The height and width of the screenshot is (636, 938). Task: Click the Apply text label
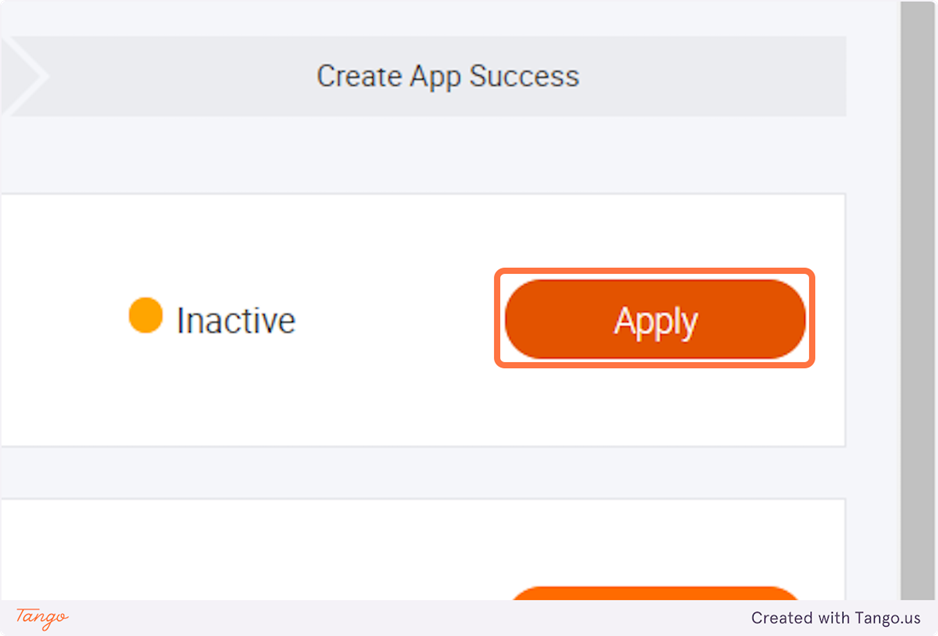point(655,321)
